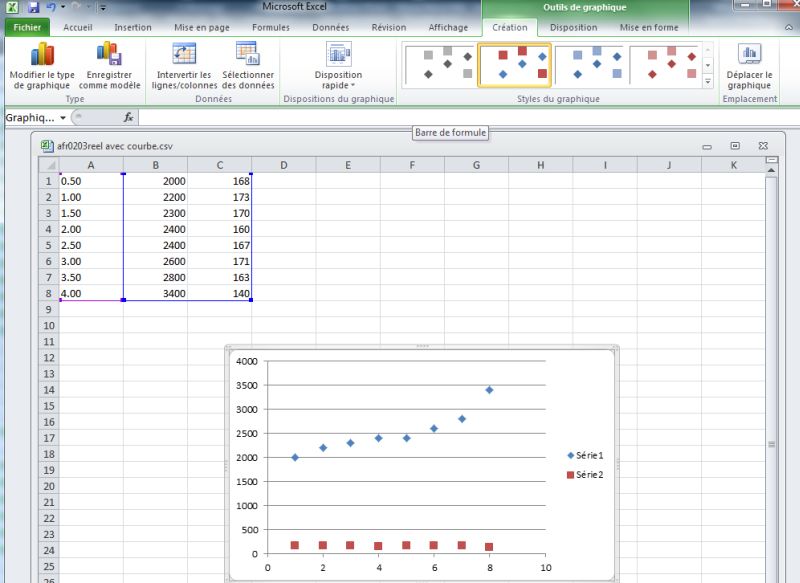This screenshot has height=583, width=800.
Task: Switch to the Disposition ribbon tab
Action: (574, 28)
